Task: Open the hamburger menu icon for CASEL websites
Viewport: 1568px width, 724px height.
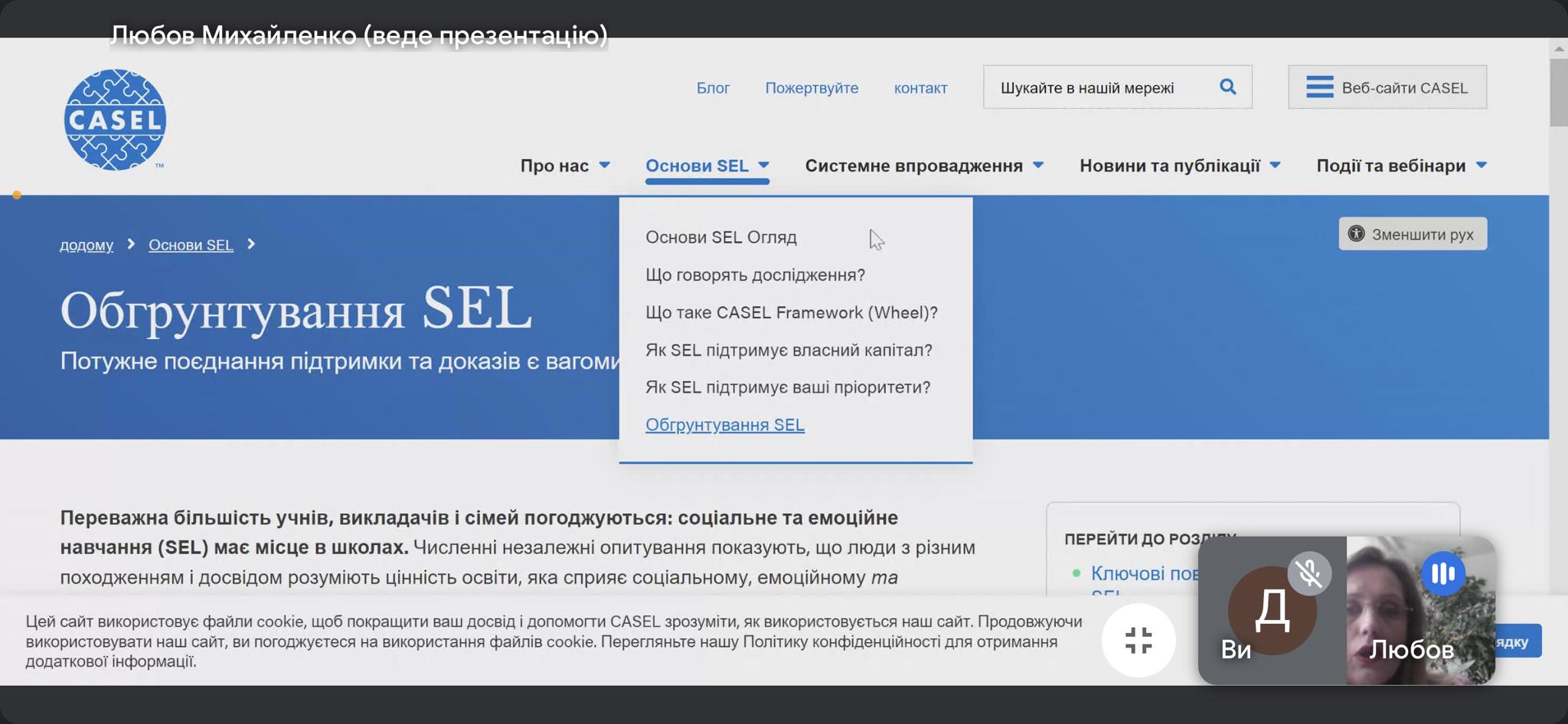Action: 1319,86
